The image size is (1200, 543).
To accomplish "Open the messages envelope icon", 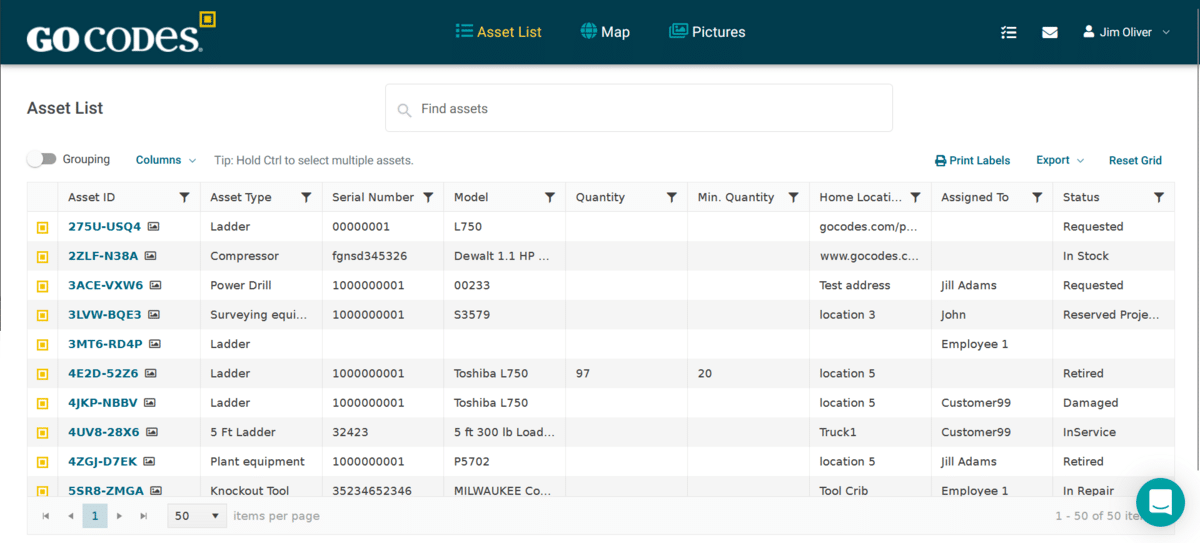I will click(x=1049, y=32).
